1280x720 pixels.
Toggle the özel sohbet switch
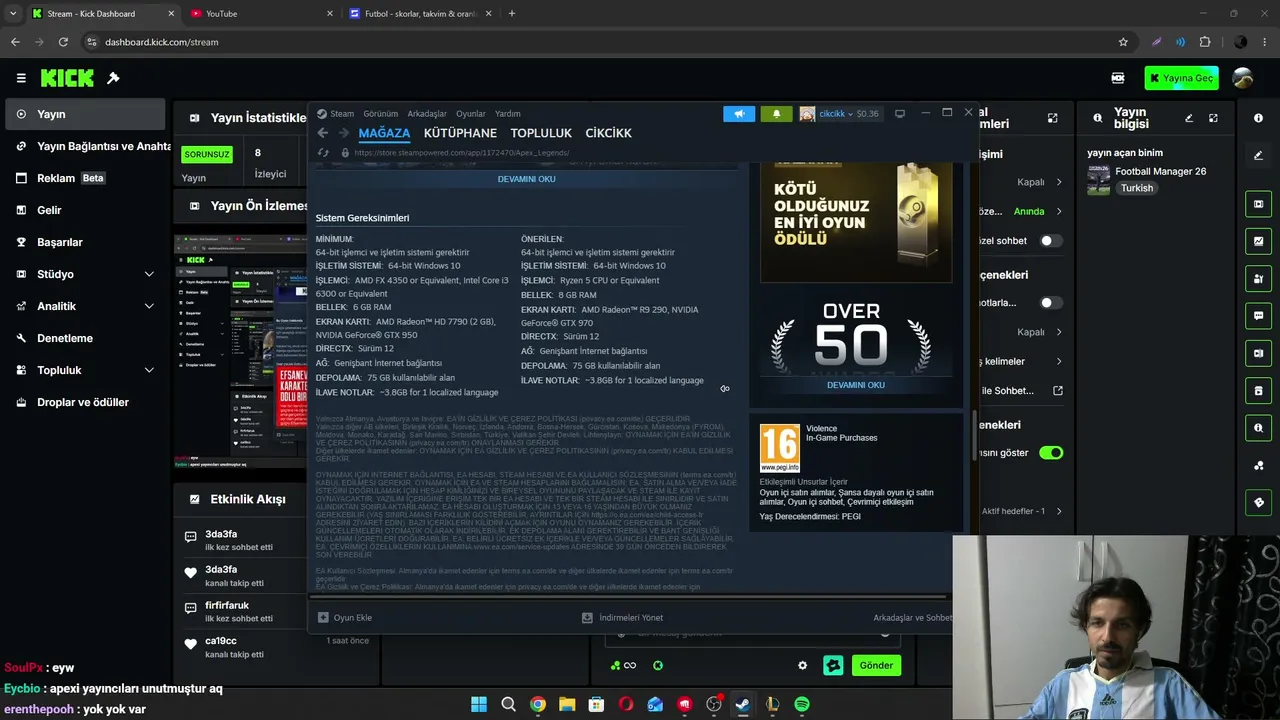pyautogui.click(x=1051, y=241)
